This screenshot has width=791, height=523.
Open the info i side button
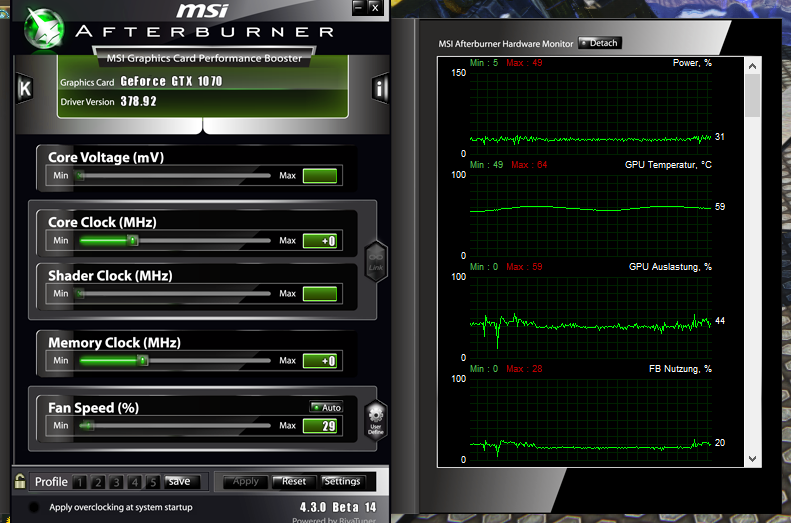pyautogui.click(x=380, y=89)
